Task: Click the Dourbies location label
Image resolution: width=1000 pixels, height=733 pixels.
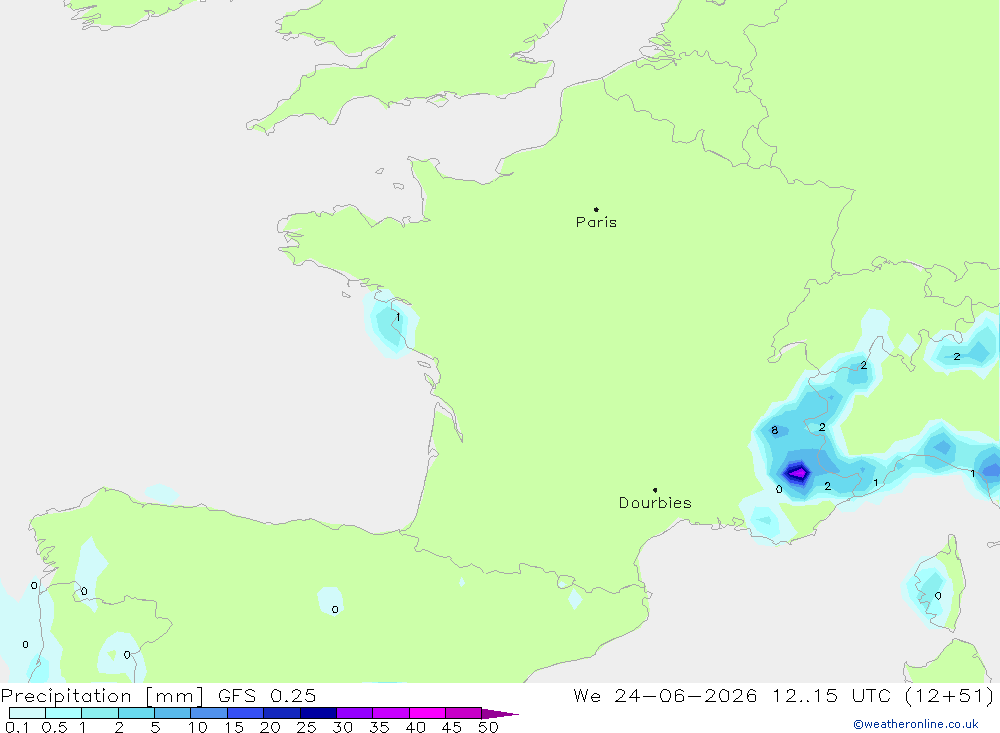Action: pos(655,503)
